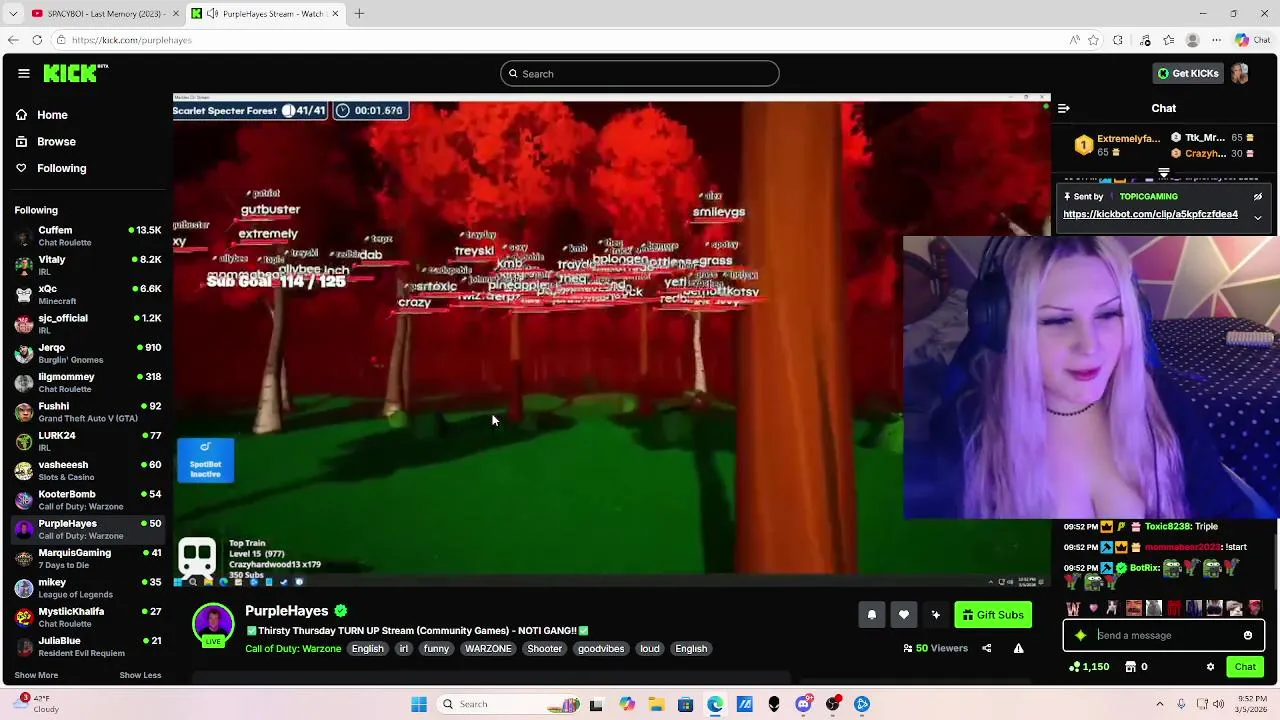Open vasheeesh channel

tap(88, 470)
